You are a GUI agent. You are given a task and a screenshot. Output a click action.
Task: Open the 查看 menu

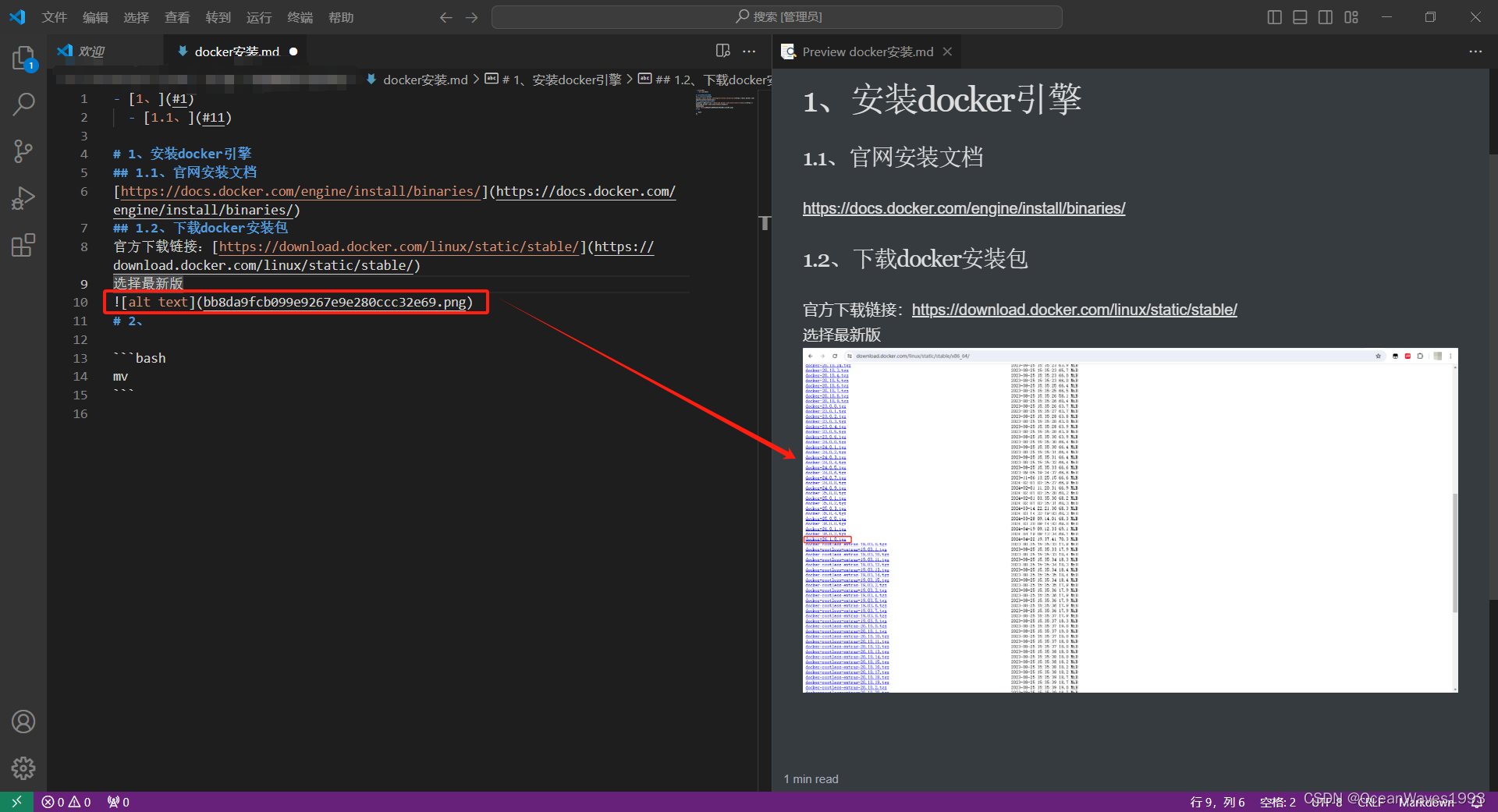177,17
